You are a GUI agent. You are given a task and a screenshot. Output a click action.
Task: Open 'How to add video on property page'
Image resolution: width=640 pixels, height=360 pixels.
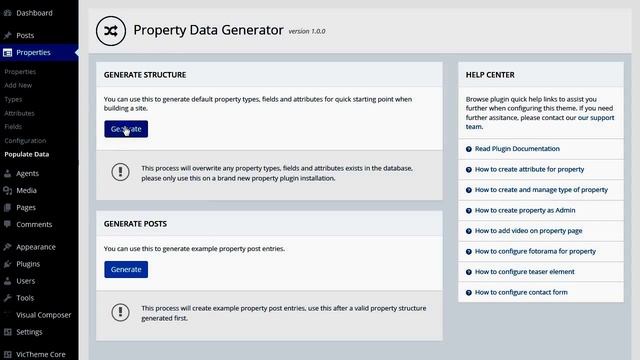coord(529,231)
